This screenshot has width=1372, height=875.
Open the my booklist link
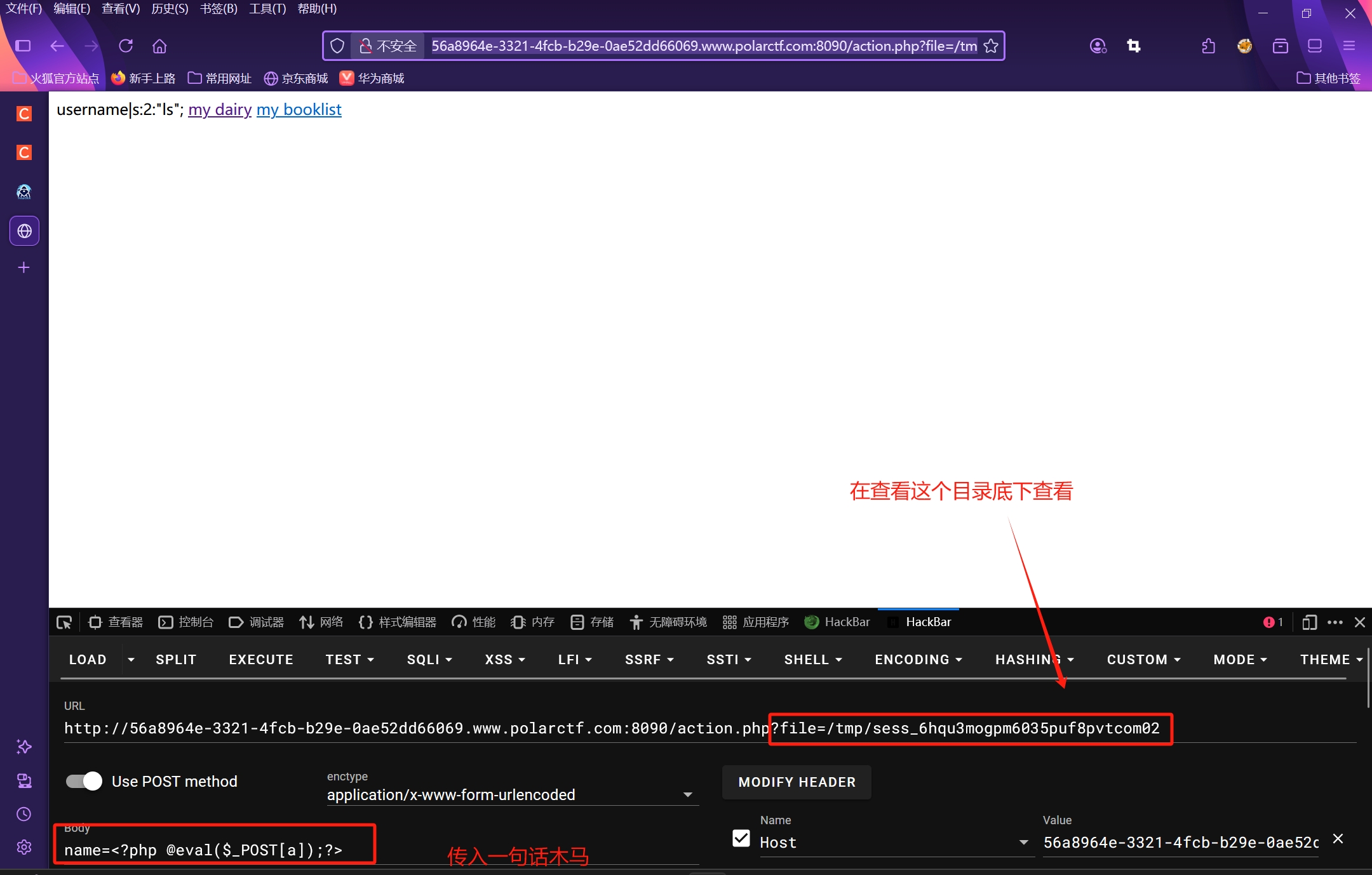point(299,110)
